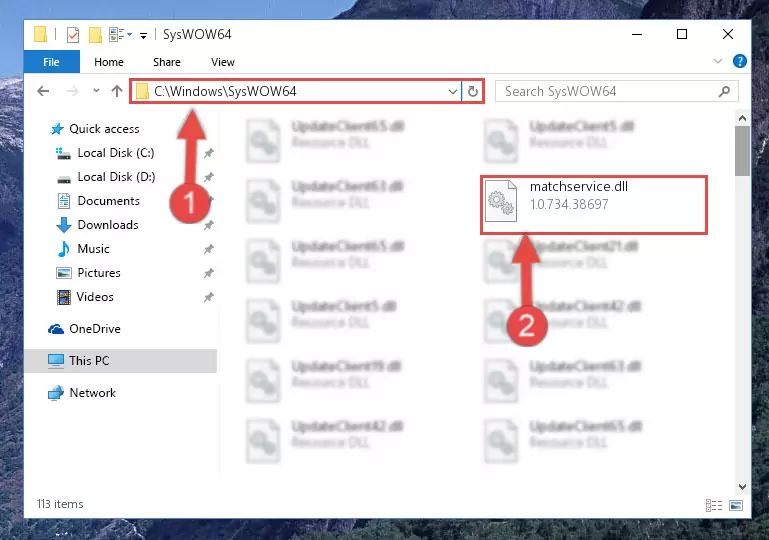Open Documents in the navigation pane
769x540 pixels.
(108, 201)
